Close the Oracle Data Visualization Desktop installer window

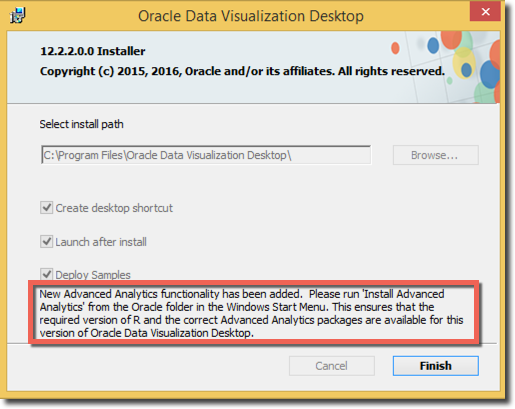click(x=485, y=12)
